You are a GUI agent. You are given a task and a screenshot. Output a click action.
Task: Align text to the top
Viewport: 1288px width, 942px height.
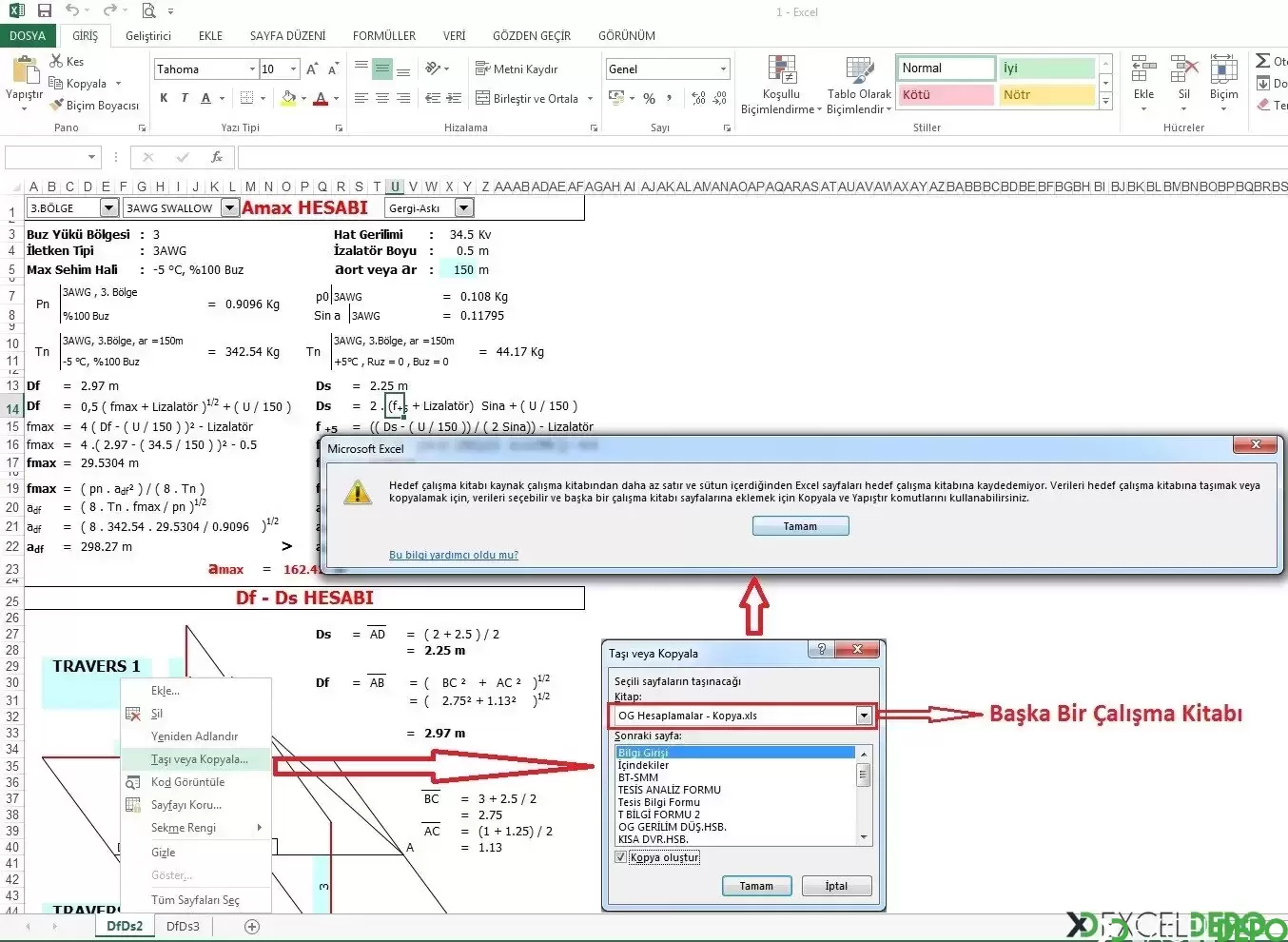tap(361, 68)
